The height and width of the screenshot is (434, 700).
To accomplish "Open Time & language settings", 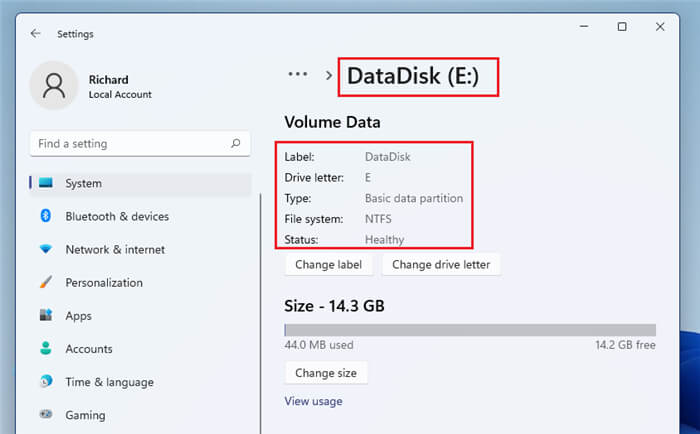I will tap(141, 381).
